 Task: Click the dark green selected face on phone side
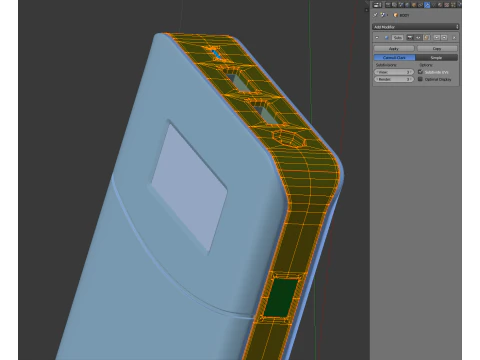point(281,298)
